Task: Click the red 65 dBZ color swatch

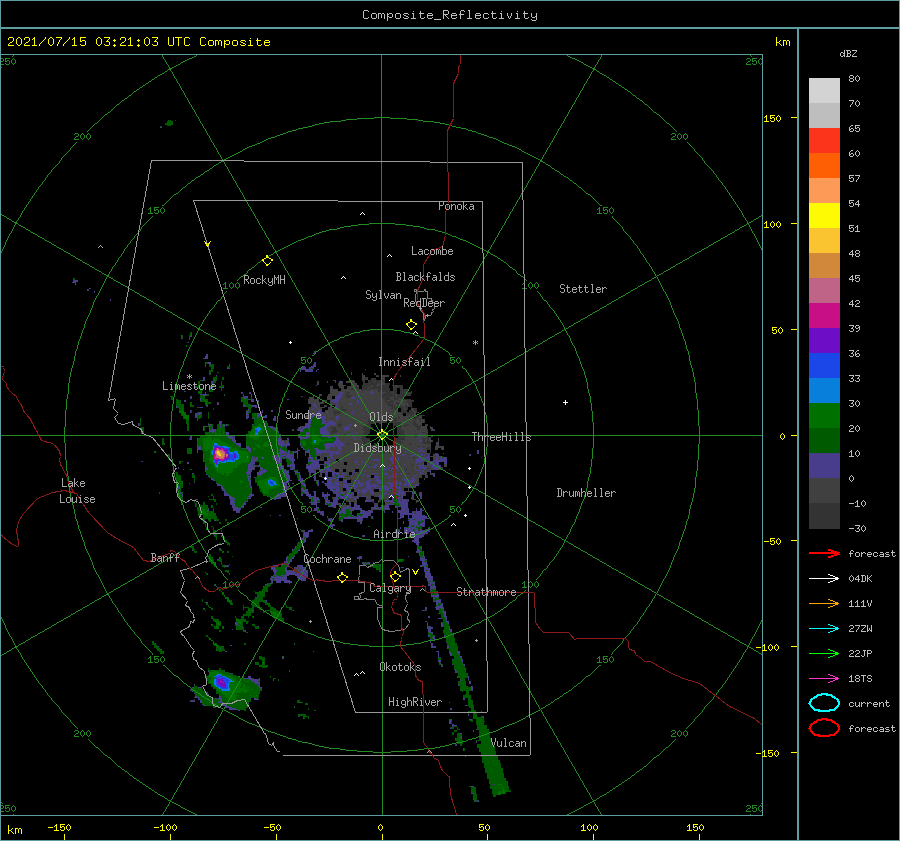Action: click(824, 140)
